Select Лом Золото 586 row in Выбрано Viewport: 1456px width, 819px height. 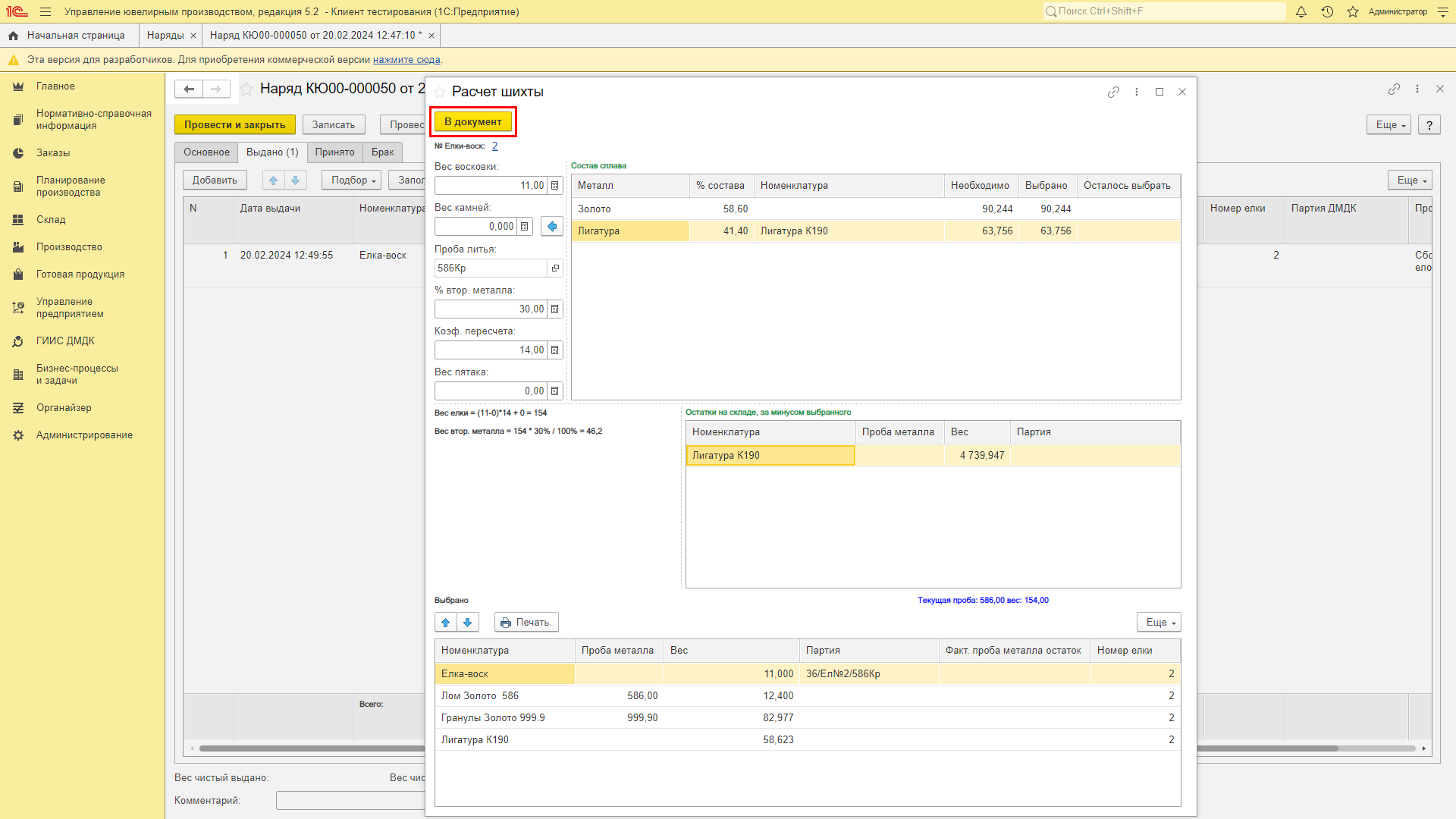[807, 696]
